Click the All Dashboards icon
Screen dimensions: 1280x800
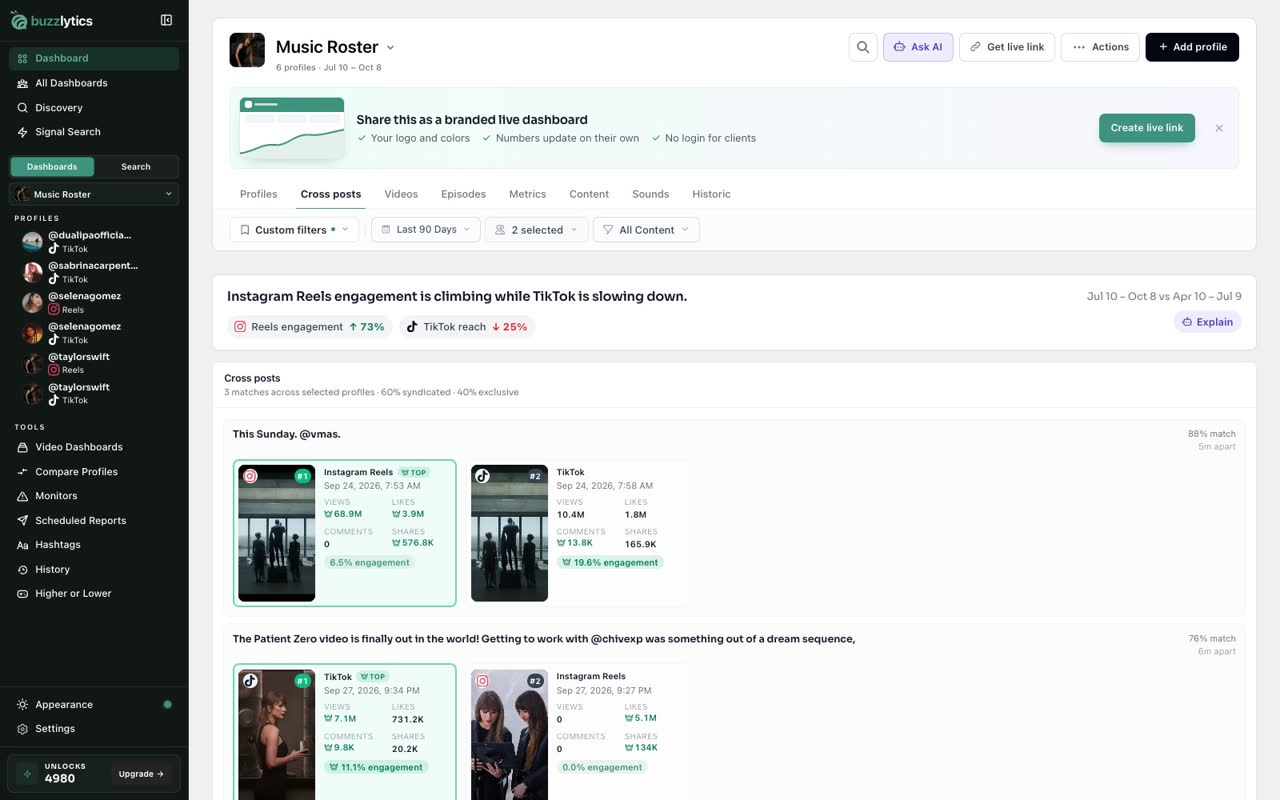click(x=23, y=83)
